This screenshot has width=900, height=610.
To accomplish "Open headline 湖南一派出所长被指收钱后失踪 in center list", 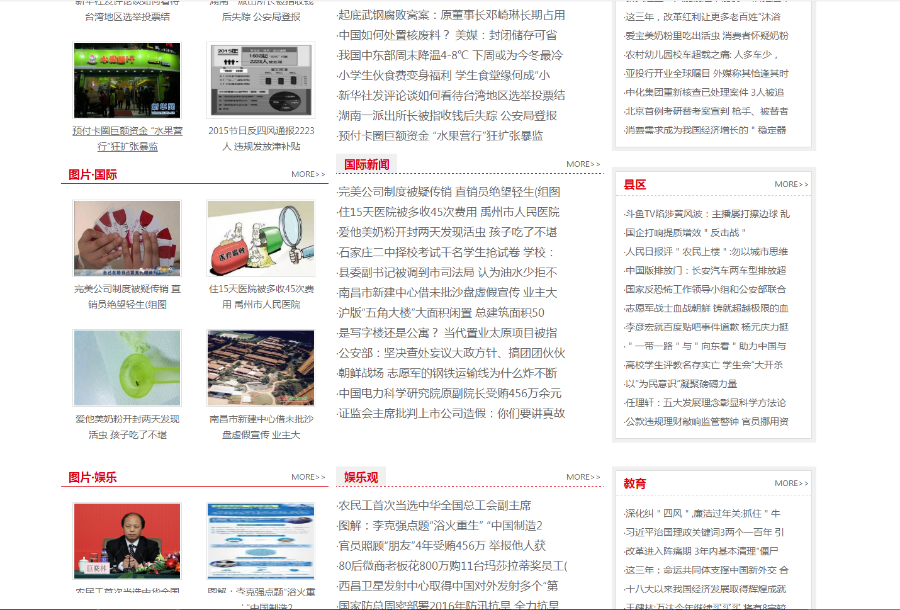I will pos(447,115).
